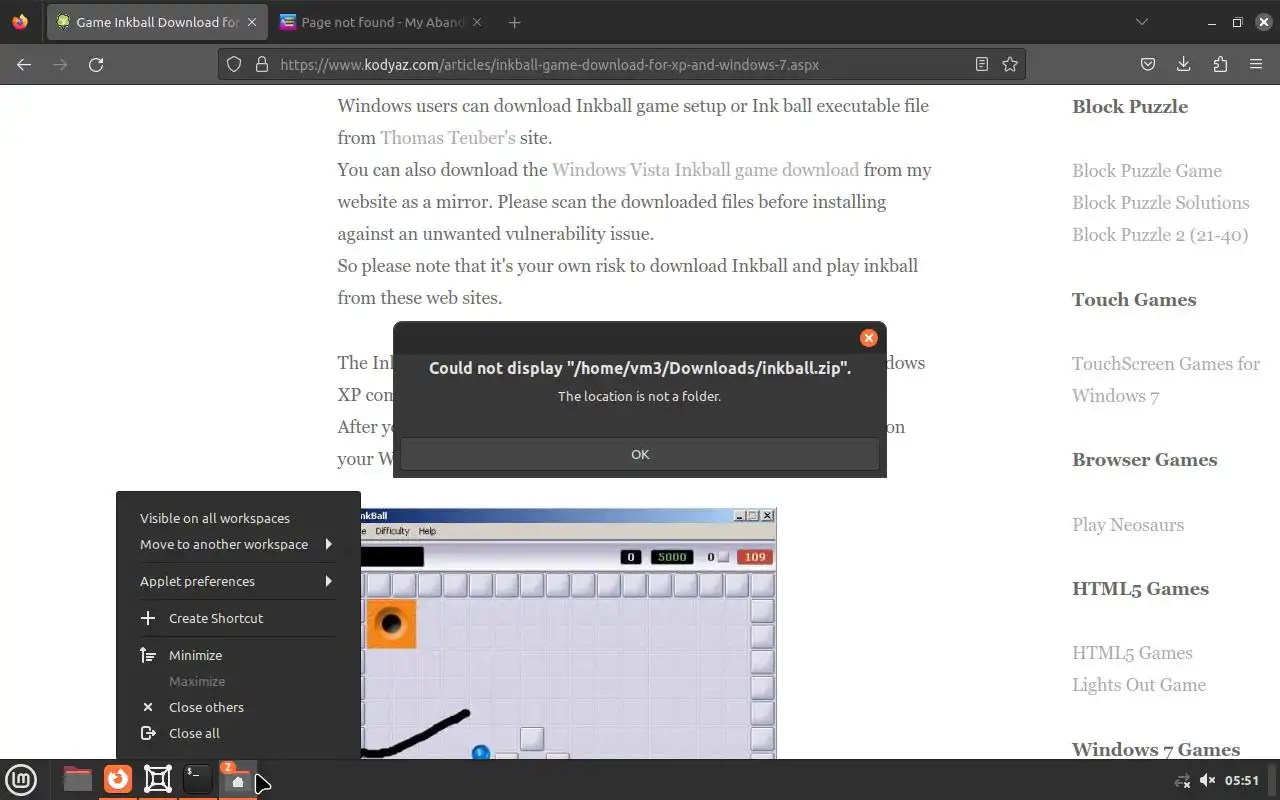Click the URL address field
This screenshot has height=800, width=1280.
tap(620, 64)
